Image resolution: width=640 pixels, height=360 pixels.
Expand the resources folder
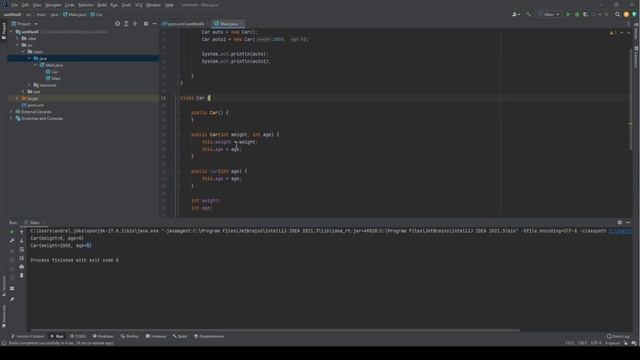[x=29, y=85]
